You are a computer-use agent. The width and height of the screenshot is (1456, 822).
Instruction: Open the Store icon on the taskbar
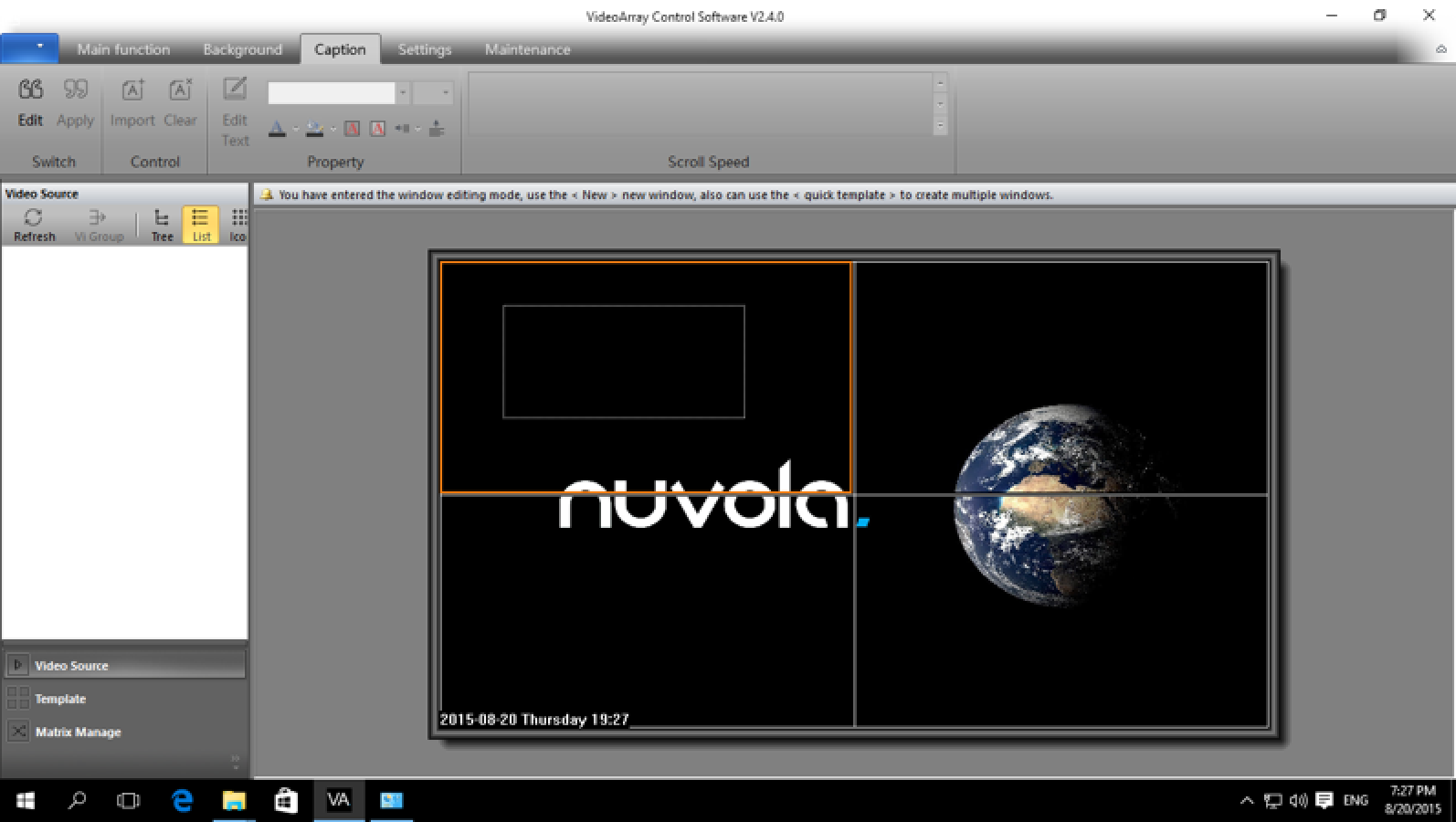[x=286, y=801]
